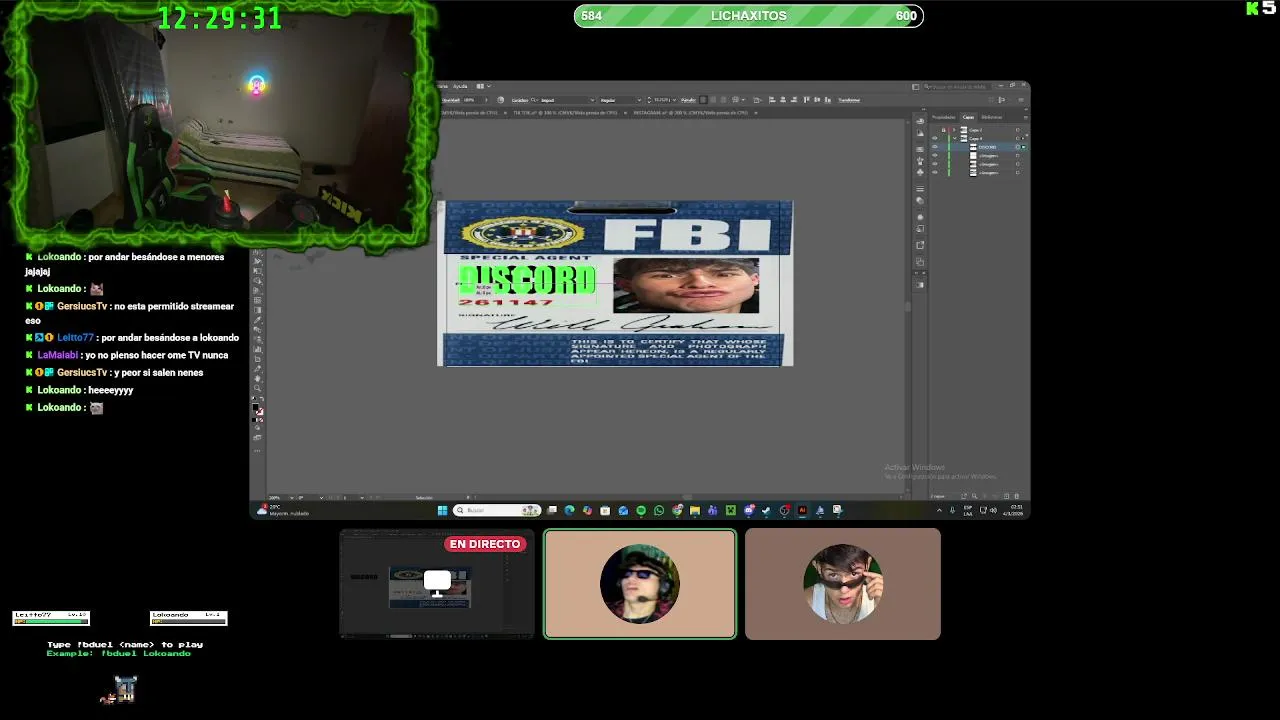Open the font size dropdown arrow
This screenshot has width=1280, height=720.
[x=675, y=100]
